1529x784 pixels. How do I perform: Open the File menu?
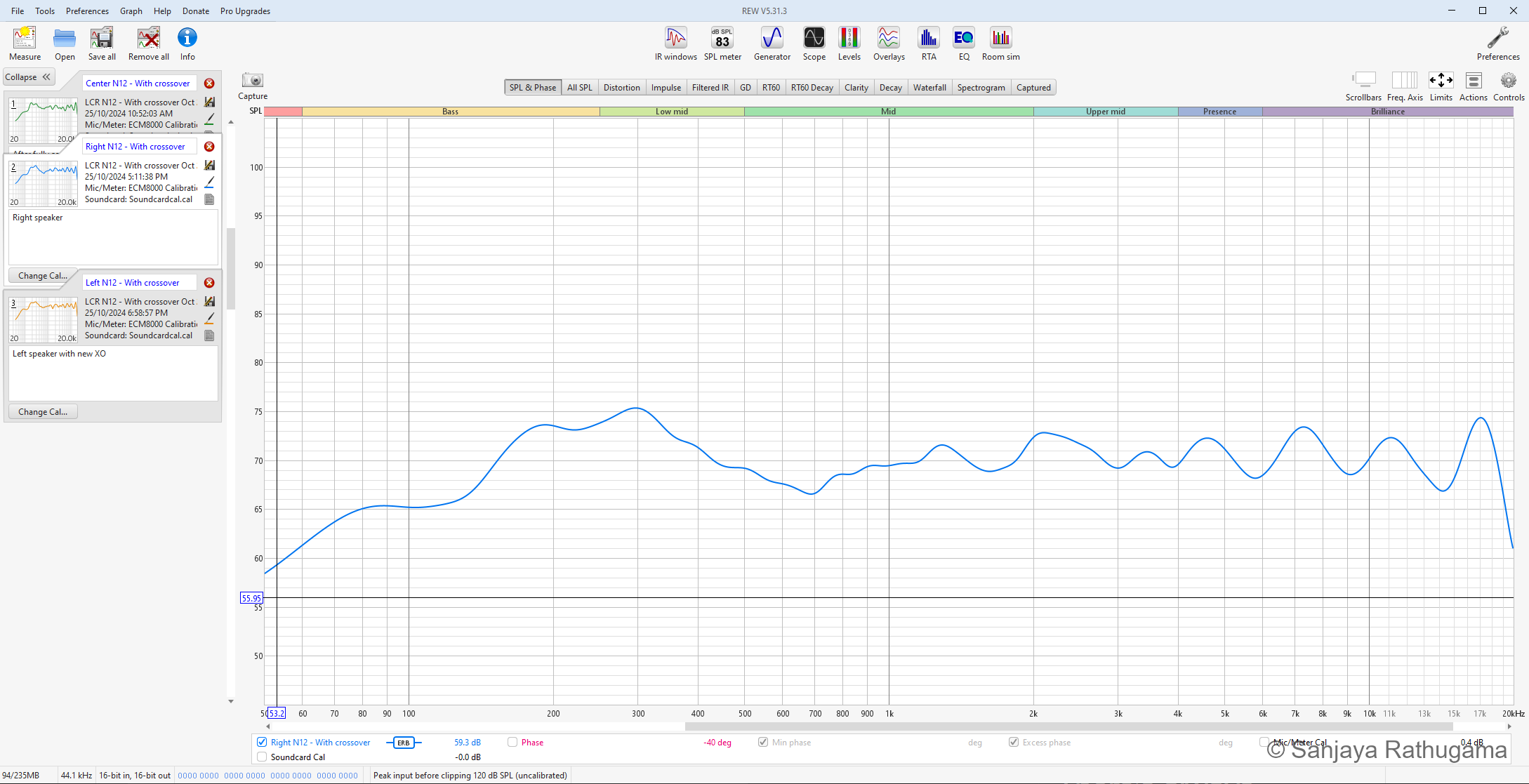pos(18,11)
